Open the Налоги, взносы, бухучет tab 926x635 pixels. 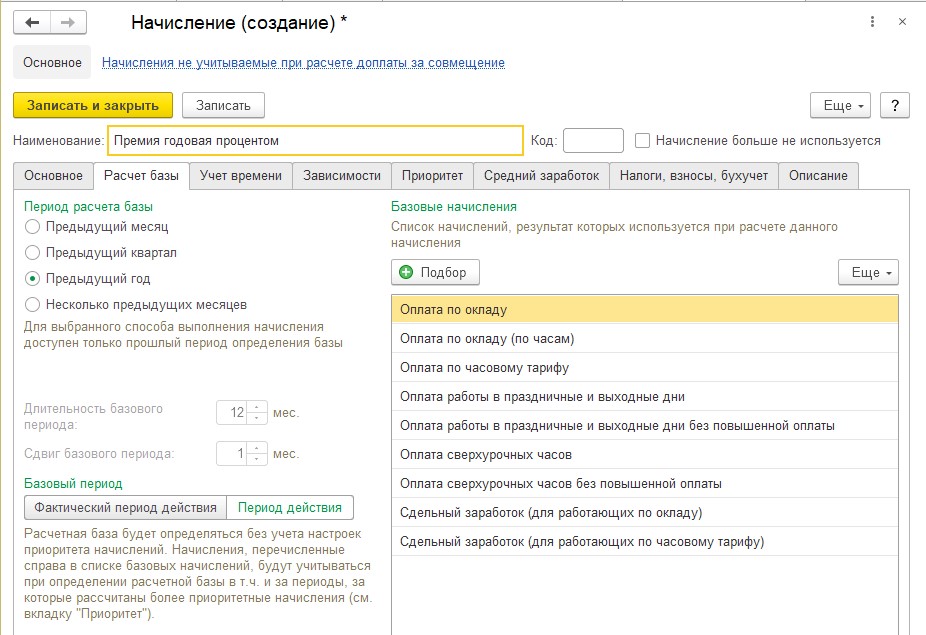[694, 176]
